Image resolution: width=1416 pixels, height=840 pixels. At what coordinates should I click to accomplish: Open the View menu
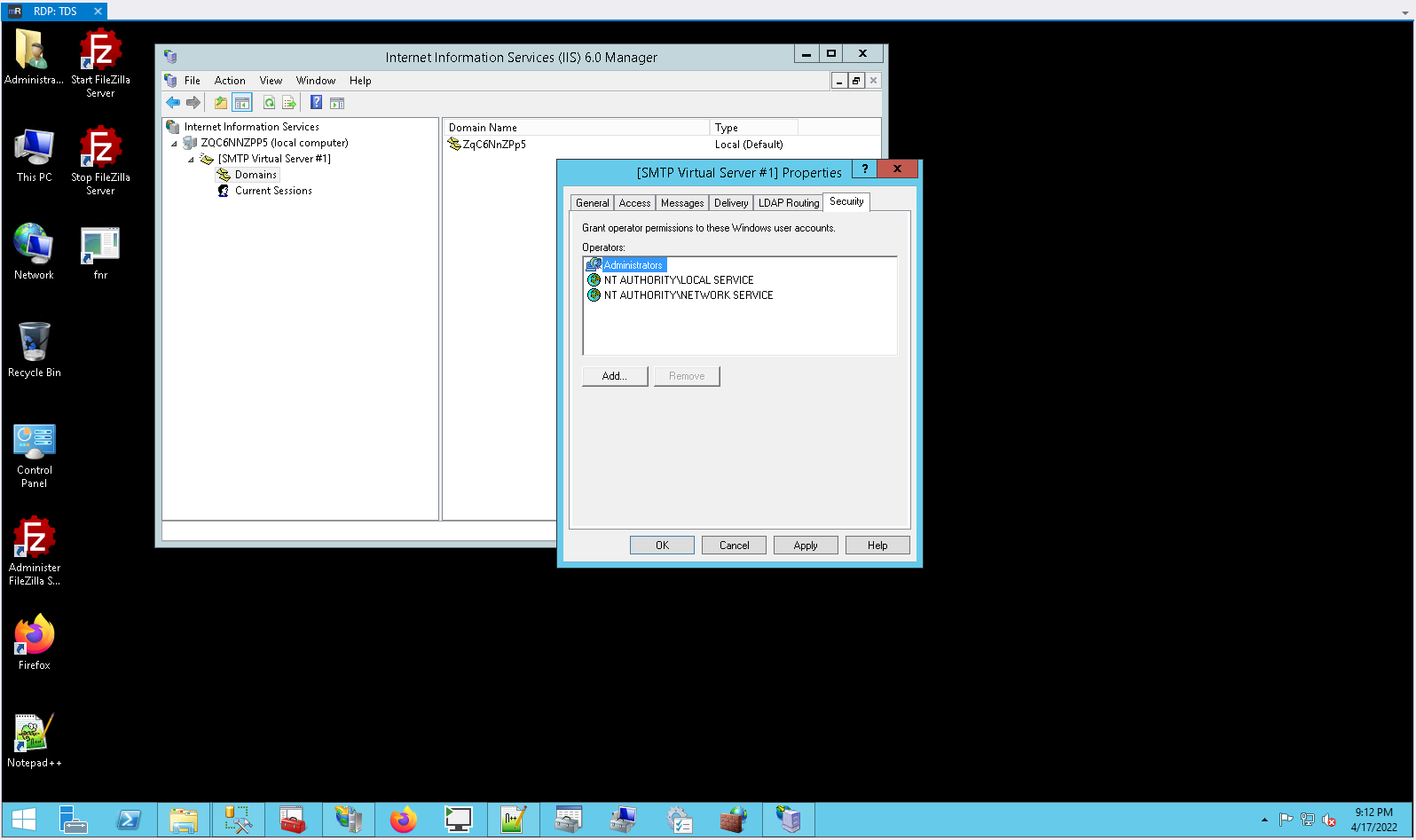271,81
